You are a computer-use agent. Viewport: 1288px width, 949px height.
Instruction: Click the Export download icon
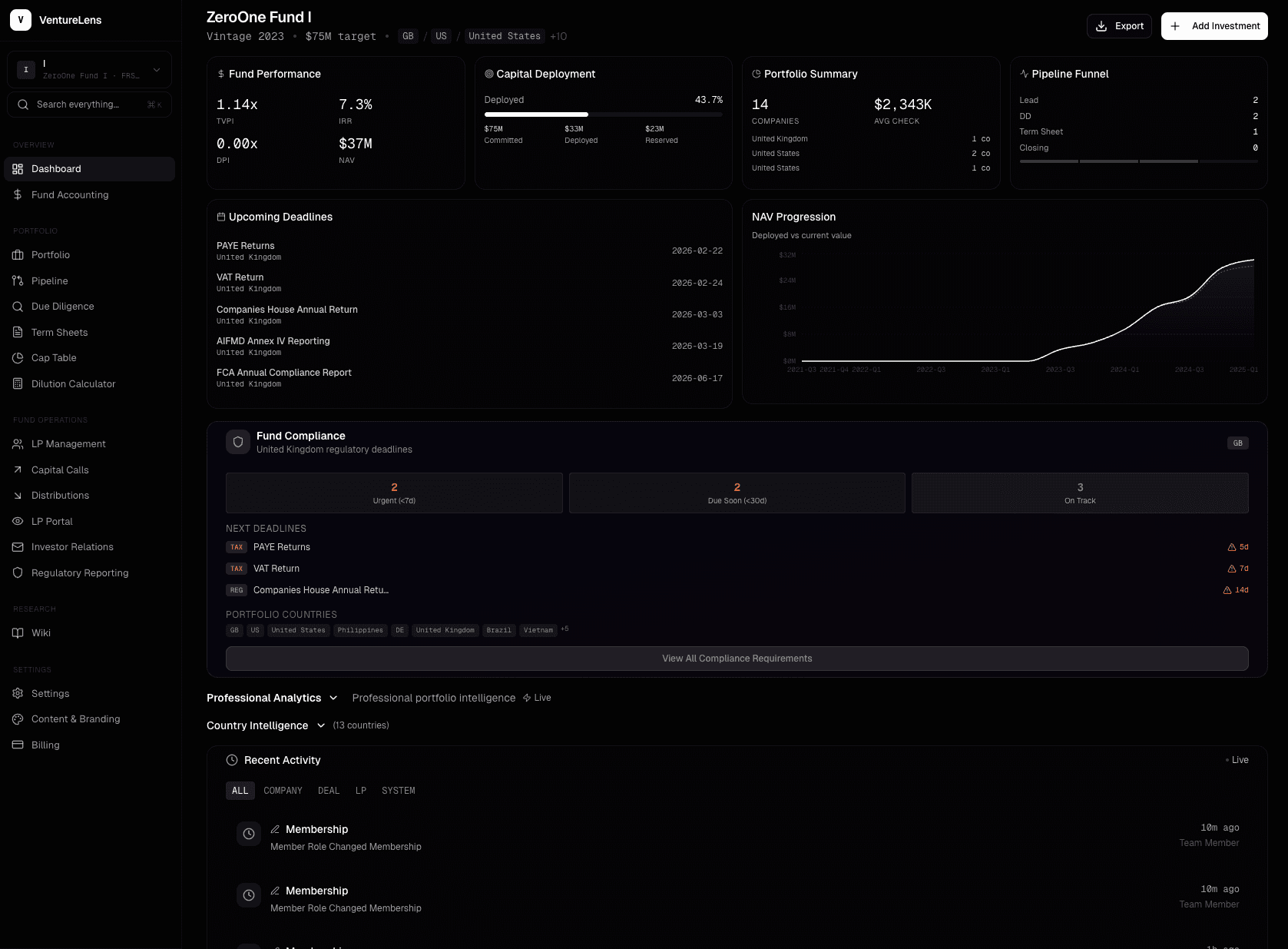pos(1101,25)
